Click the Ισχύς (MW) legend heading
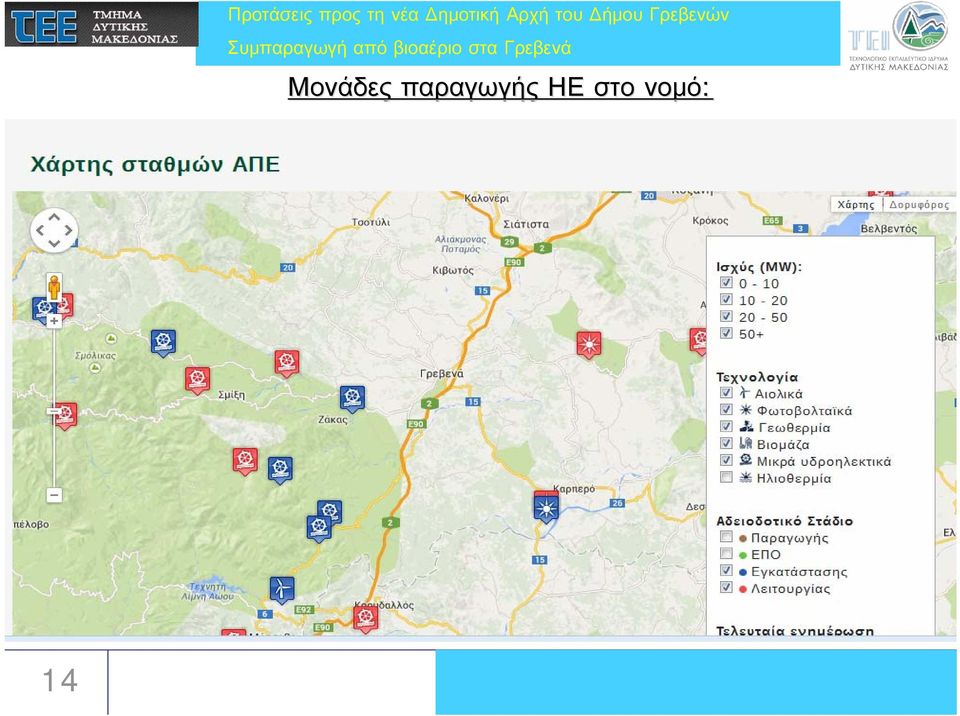This screenshot has width=960, height=716. point(759,267)
